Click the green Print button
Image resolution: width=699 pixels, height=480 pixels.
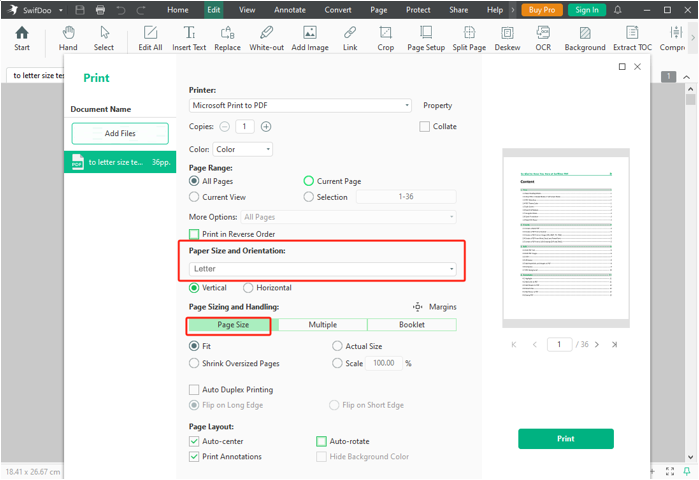(566, 439)
